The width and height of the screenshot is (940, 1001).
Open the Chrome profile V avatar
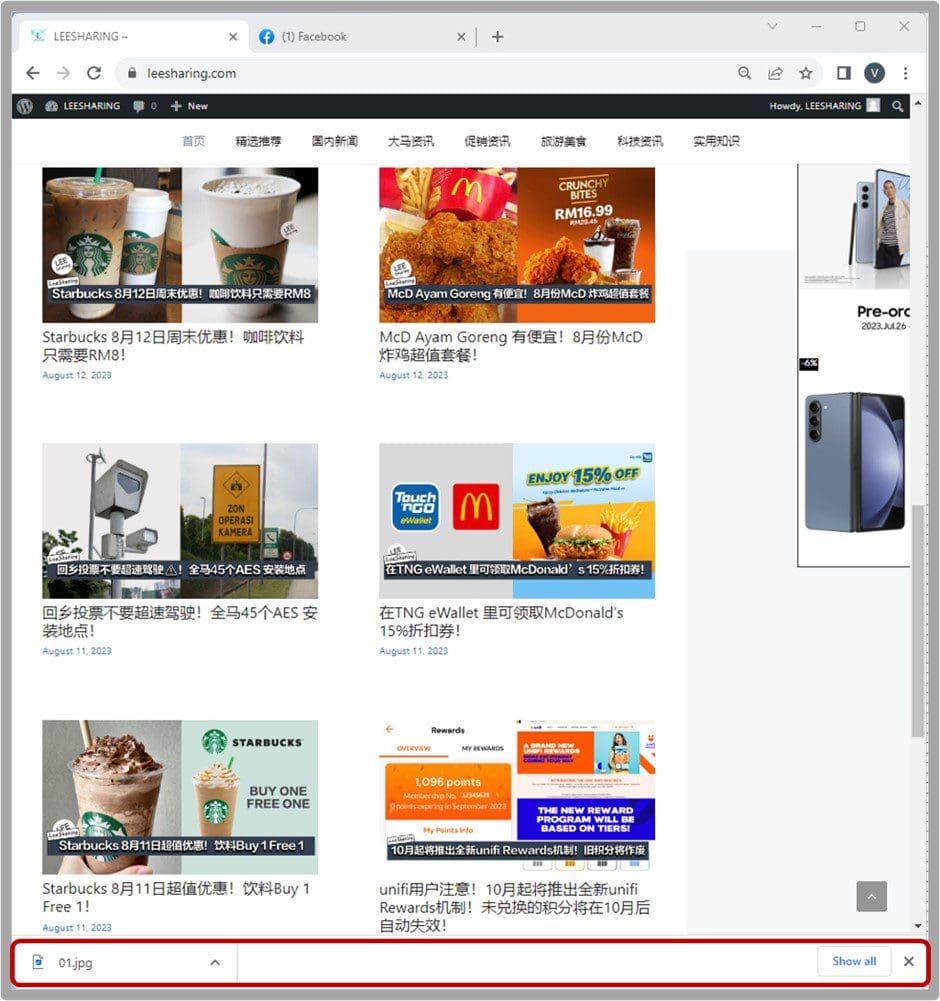pyautogui.click(x=874, y=73)
